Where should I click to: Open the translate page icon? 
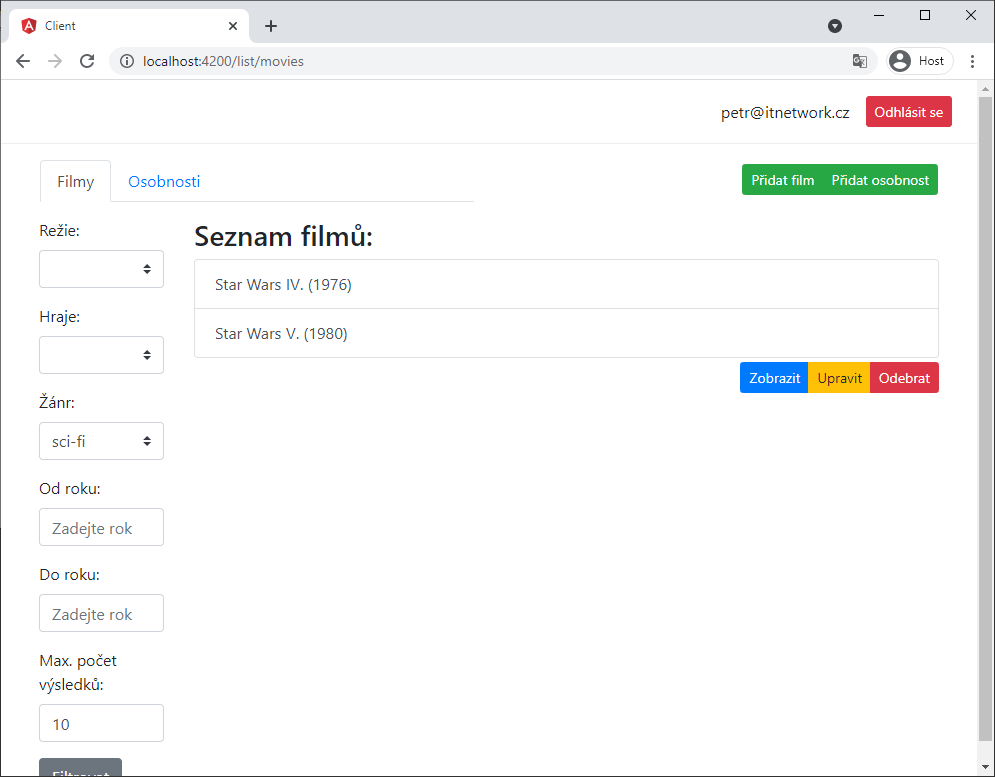click(859, 61)
